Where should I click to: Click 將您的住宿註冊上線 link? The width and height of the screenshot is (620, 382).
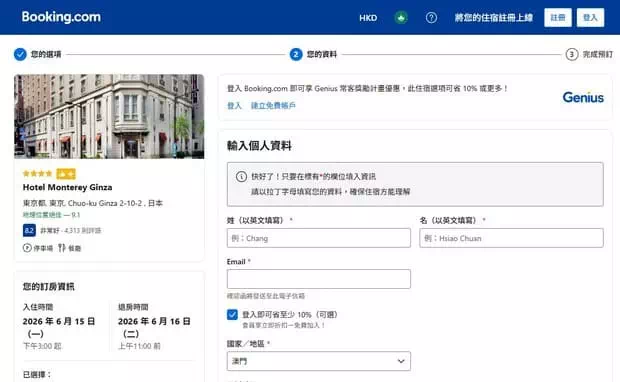point(493,18)
